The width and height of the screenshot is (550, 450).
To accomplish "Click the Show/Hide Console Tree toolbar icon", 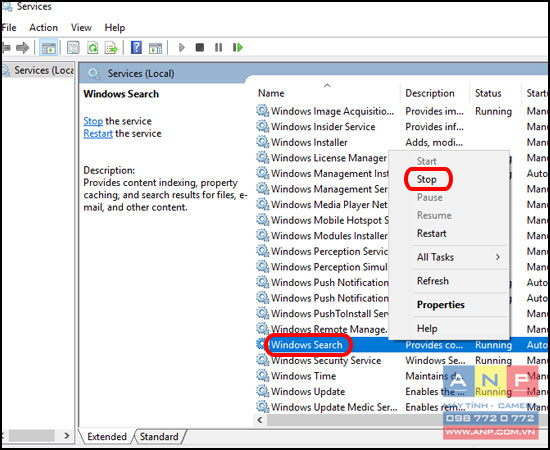I will [x=48, y=48].
